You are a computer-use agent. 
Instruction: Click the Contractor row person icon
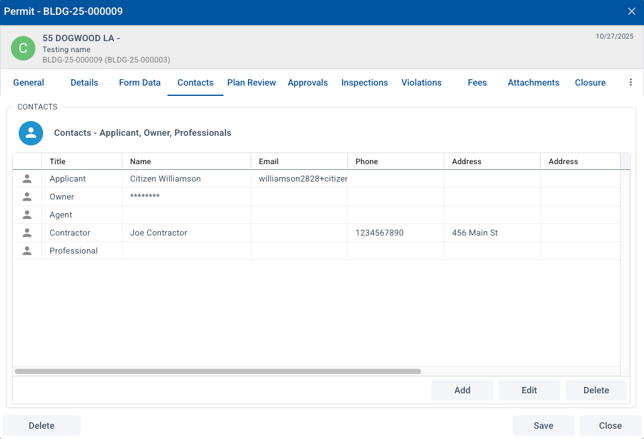point(27,233)
